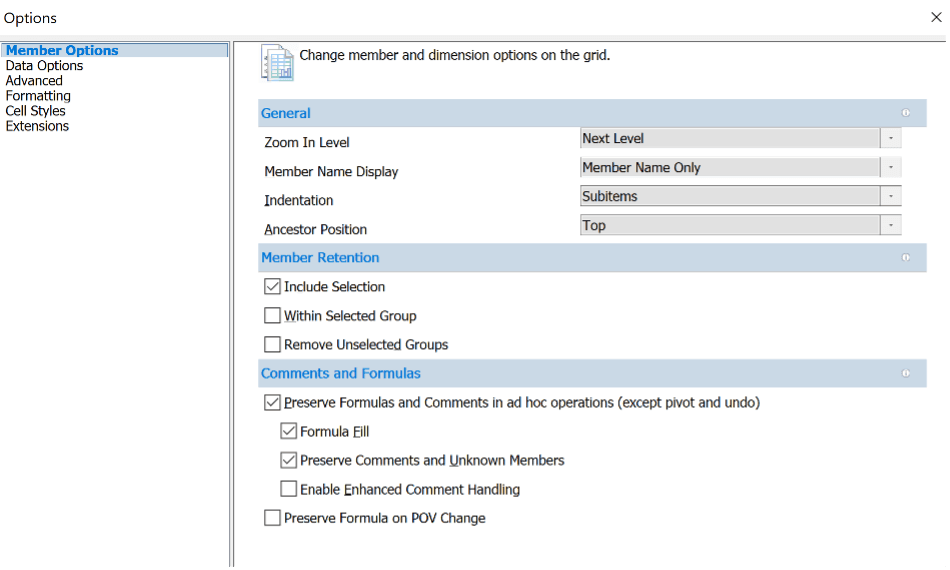The height and width of the screenshot is (570, 950).
Task: Click the General section header
Action: click(x=592, y=113)
